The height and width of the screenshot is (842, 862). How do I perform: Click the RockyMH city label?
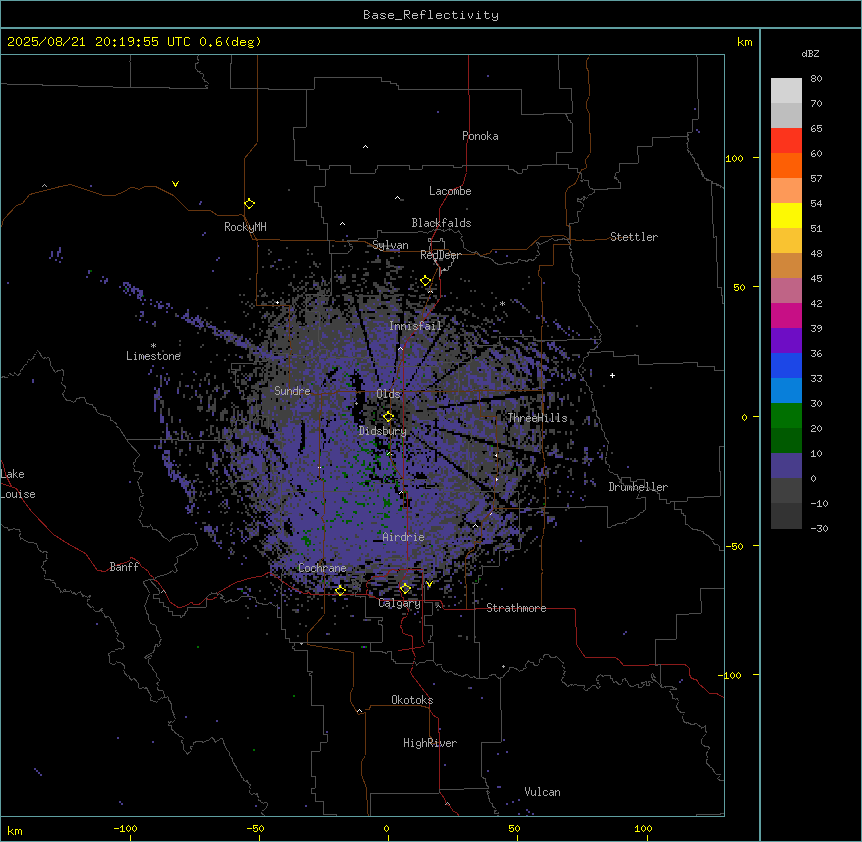pyautogui.click(x=245, y=227)
